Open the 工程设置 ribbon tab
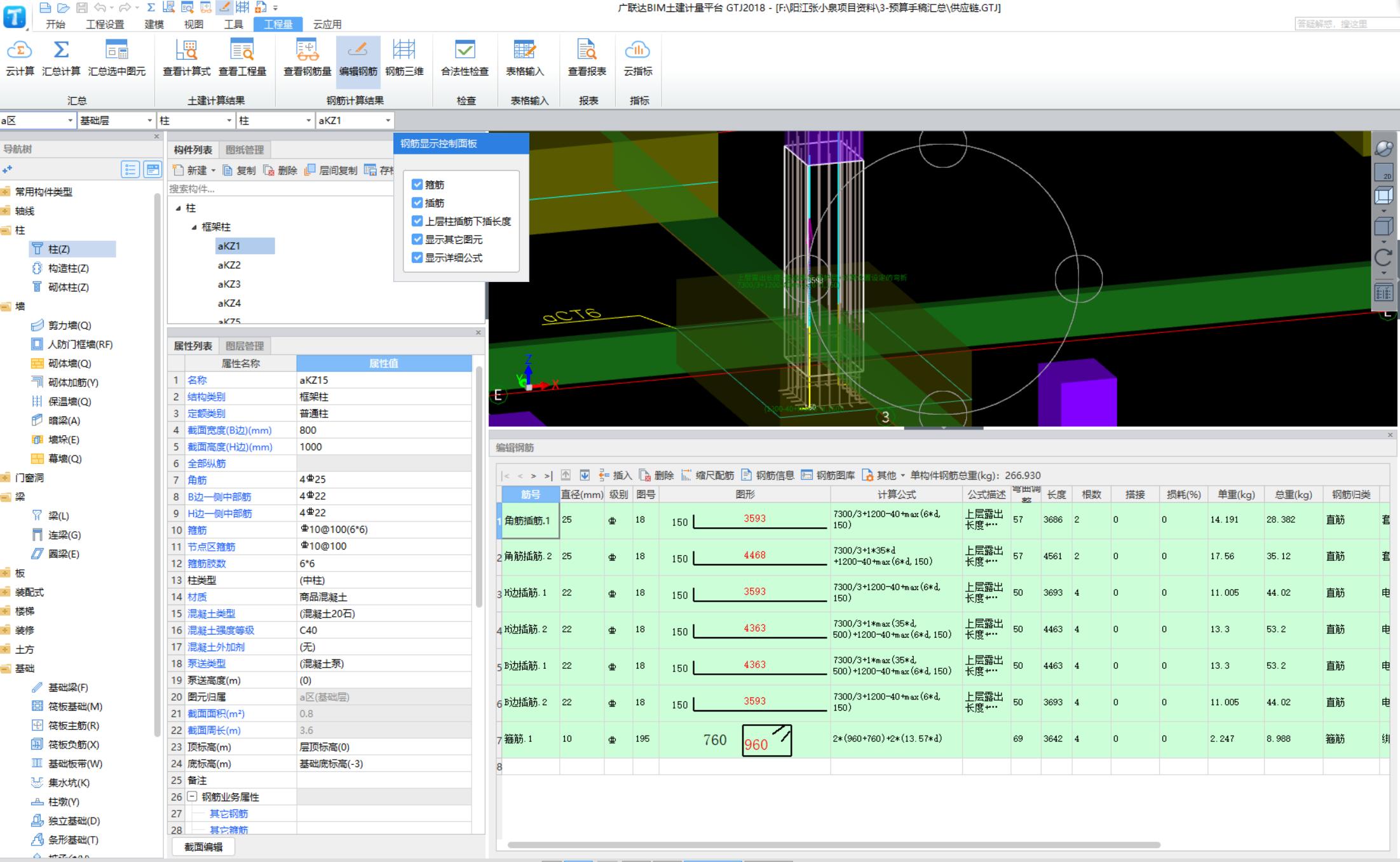1400x862 pixels. coord(105,24)
